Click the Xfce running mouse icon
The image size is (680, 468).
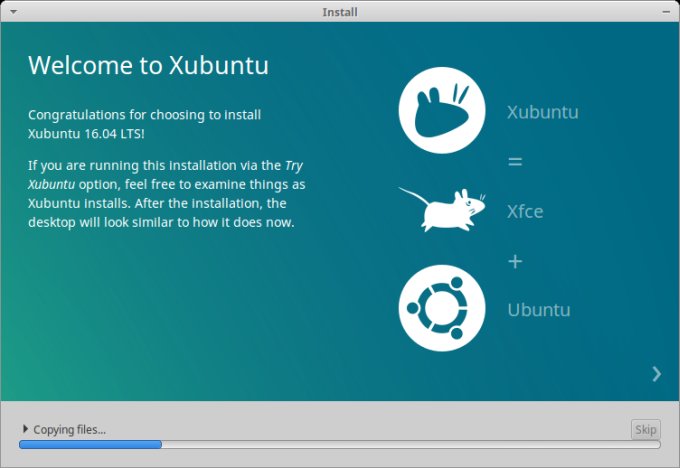tap(442, 209)
